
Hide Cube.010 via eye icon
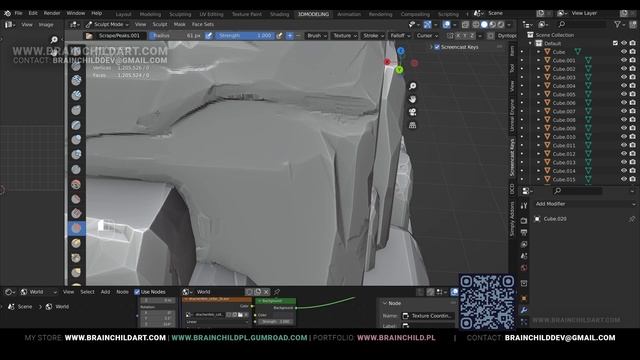point(624,137)
